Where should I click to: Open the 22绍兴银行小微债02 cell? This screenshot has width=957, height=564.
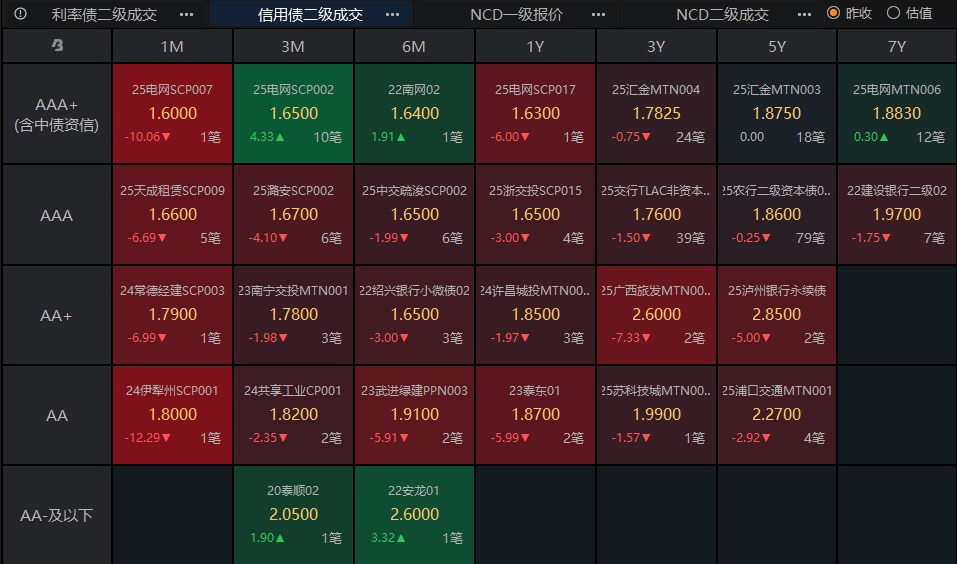(414, 315)
